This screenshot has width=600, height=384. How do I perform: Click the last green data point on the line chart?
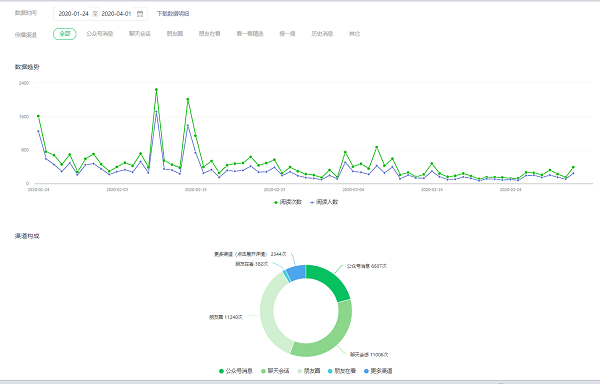coord(573,167)
